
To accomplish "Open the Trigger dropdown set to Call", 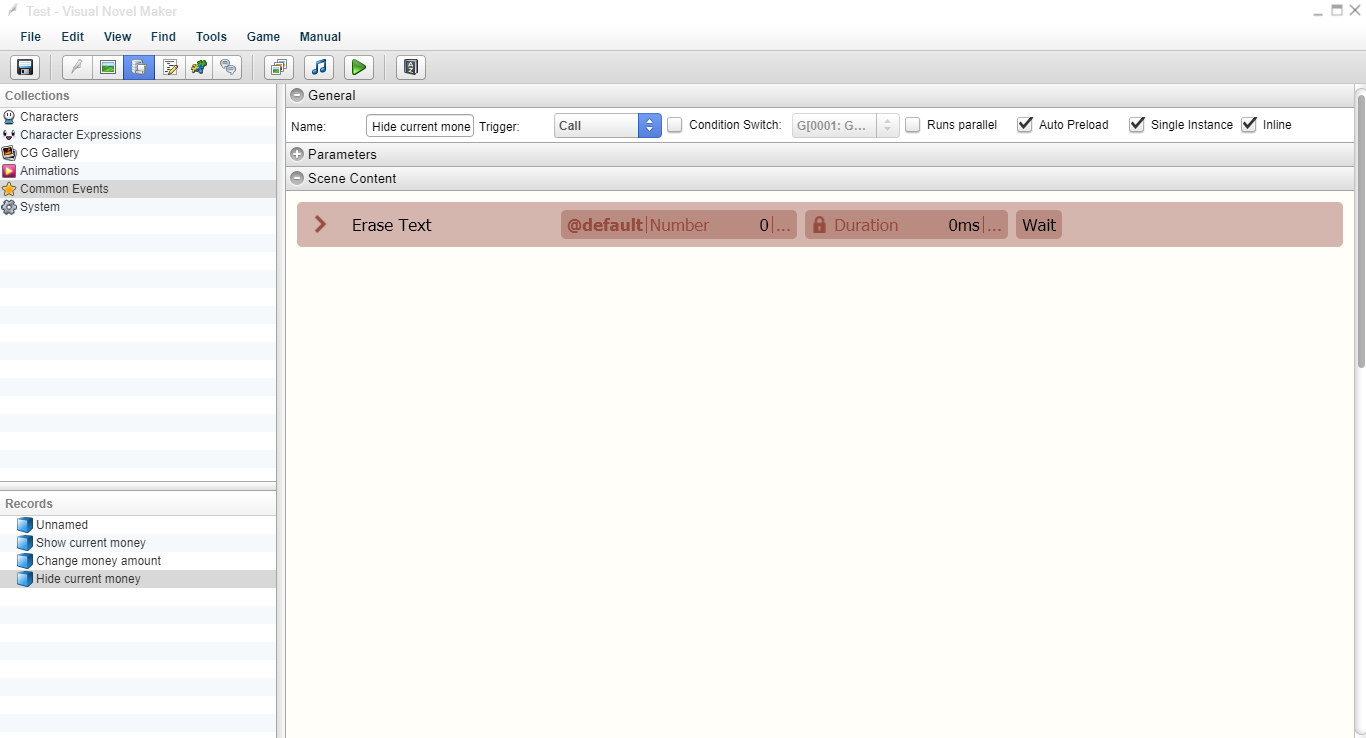I will click(608, 126).
